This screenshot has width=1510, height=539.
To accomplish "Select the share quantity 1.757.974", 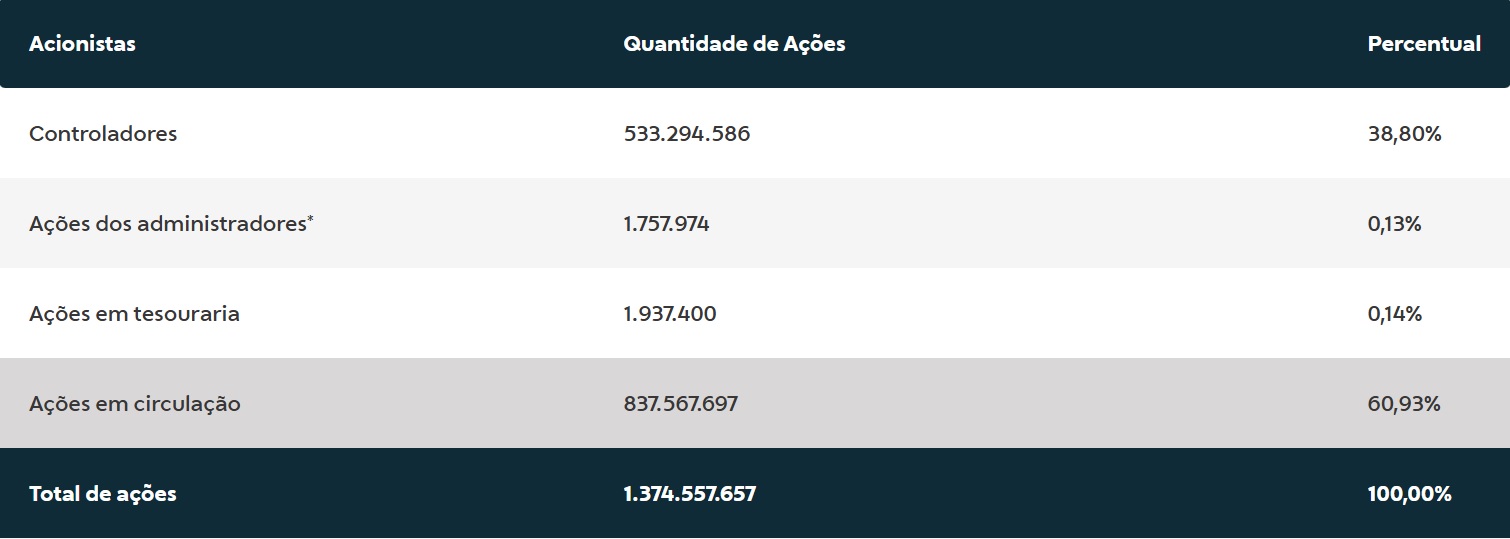I will pos(666,224).
